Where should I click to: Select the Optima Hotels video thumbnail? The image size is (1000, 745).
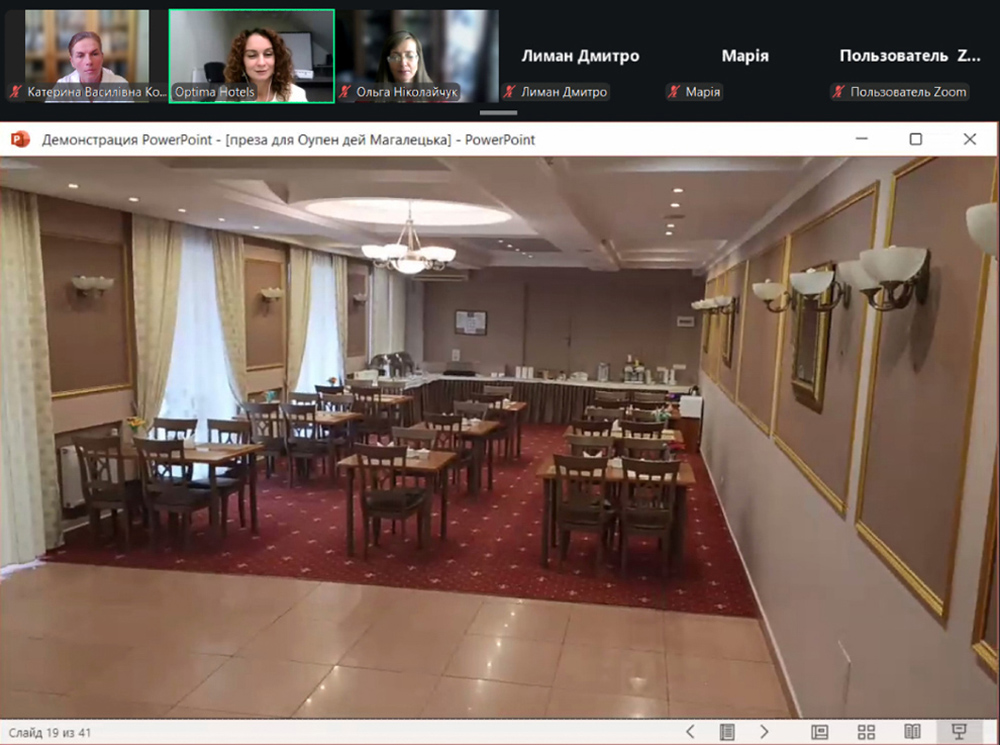[251, 56]
